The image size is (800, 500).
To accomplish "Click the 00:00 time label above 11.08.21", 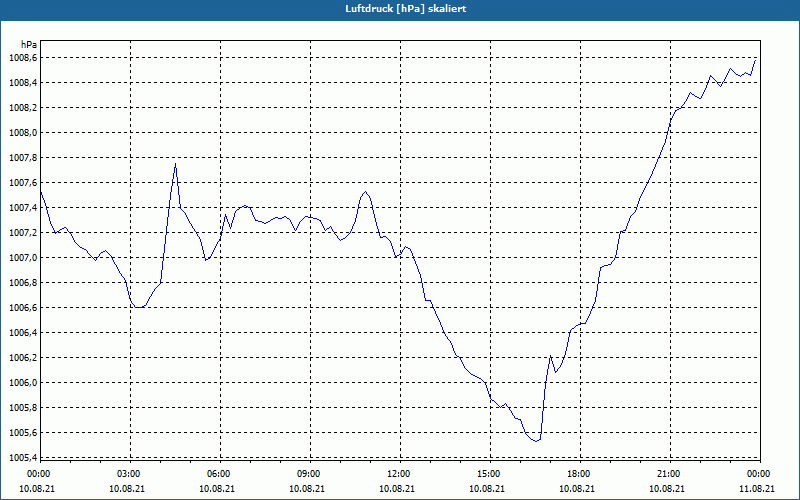I will (x=759, y=474).
